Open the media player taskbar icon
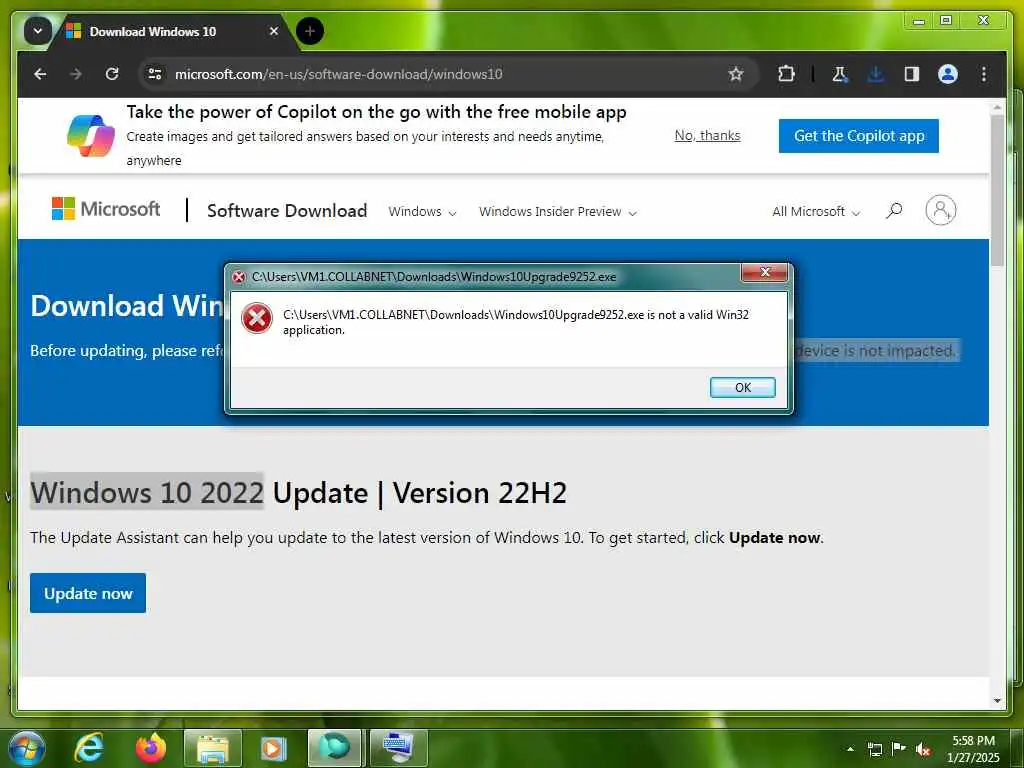This screenshot has height=768, width=1024. [274, 748]
